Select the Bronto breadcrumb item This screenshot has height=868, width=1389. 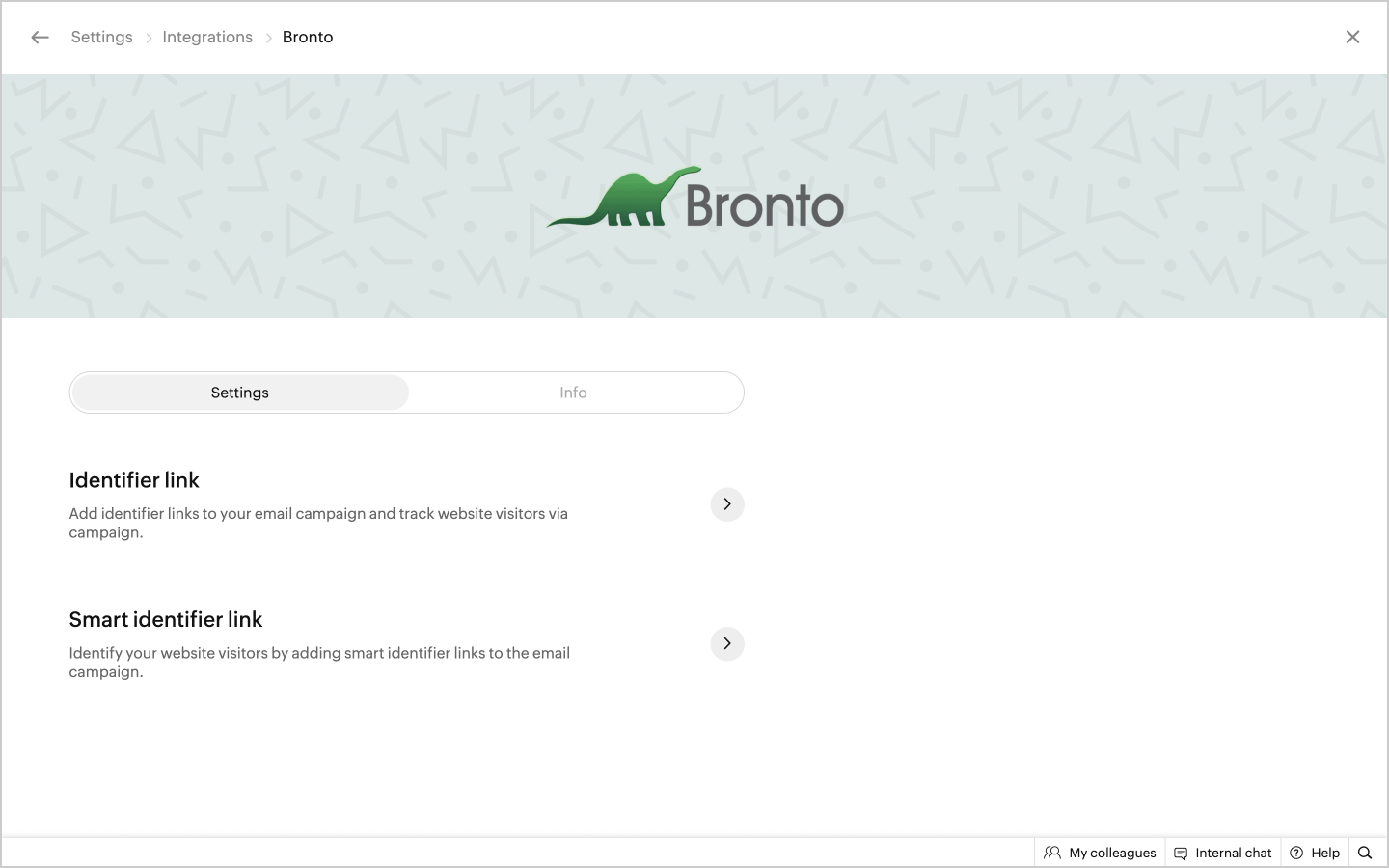coord(308,37)
